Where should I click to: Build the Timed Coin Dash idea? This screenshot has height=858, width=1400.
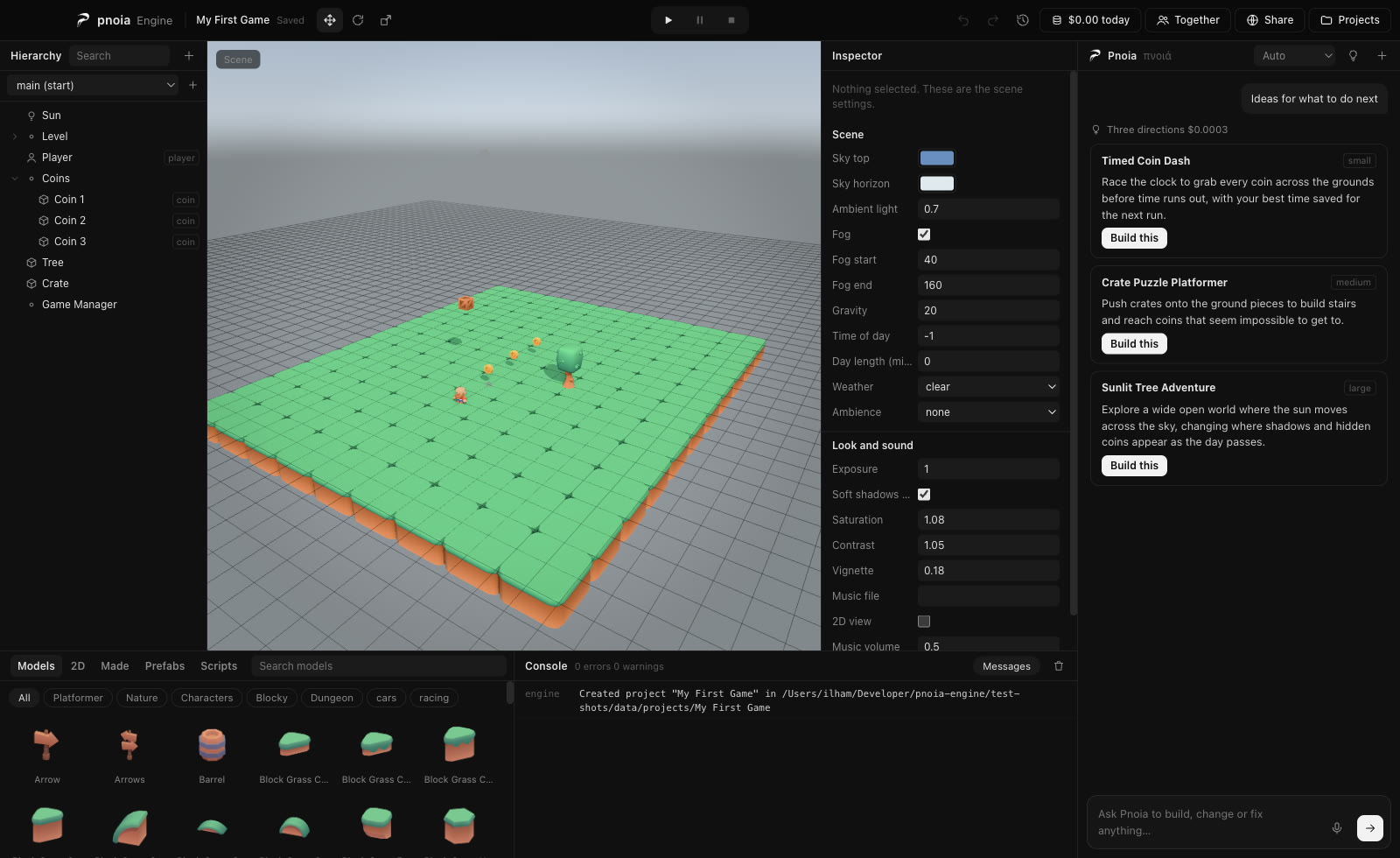coord(1134,238)
